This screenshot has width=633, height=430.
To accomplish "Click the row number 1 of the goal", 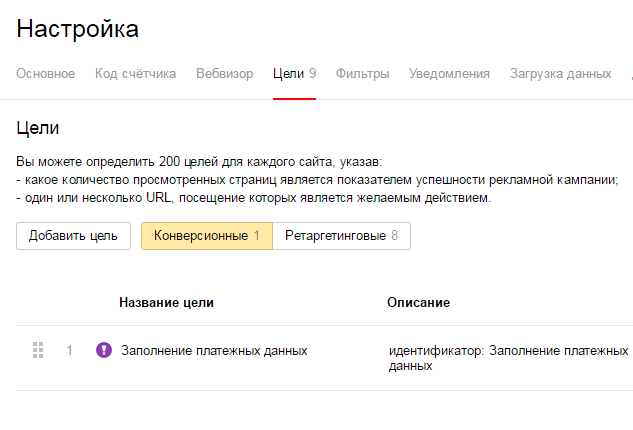I will pos(70,351).
